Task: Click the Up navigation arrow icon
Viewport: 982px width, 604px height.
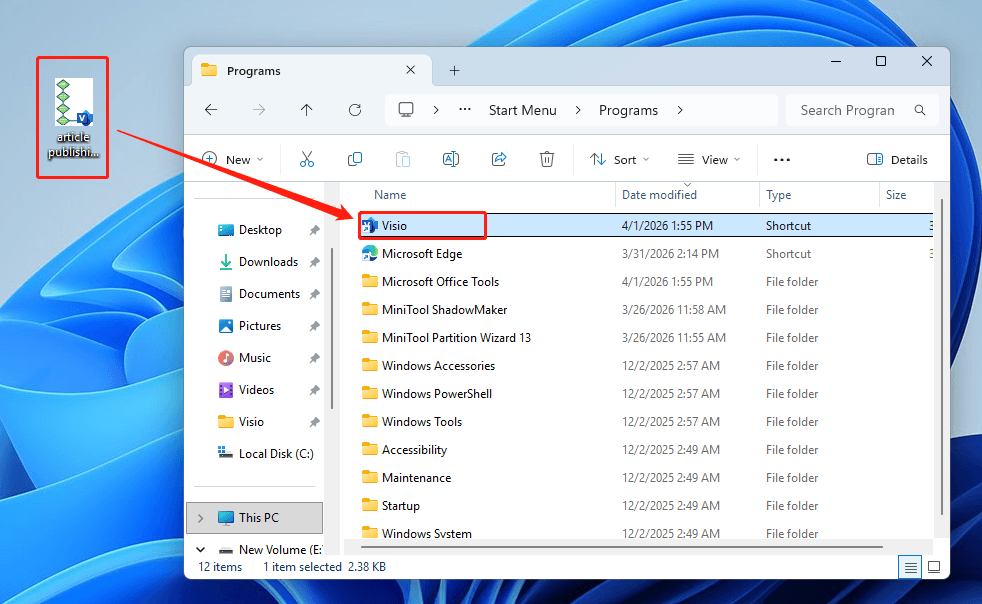Action: point(306,110)
